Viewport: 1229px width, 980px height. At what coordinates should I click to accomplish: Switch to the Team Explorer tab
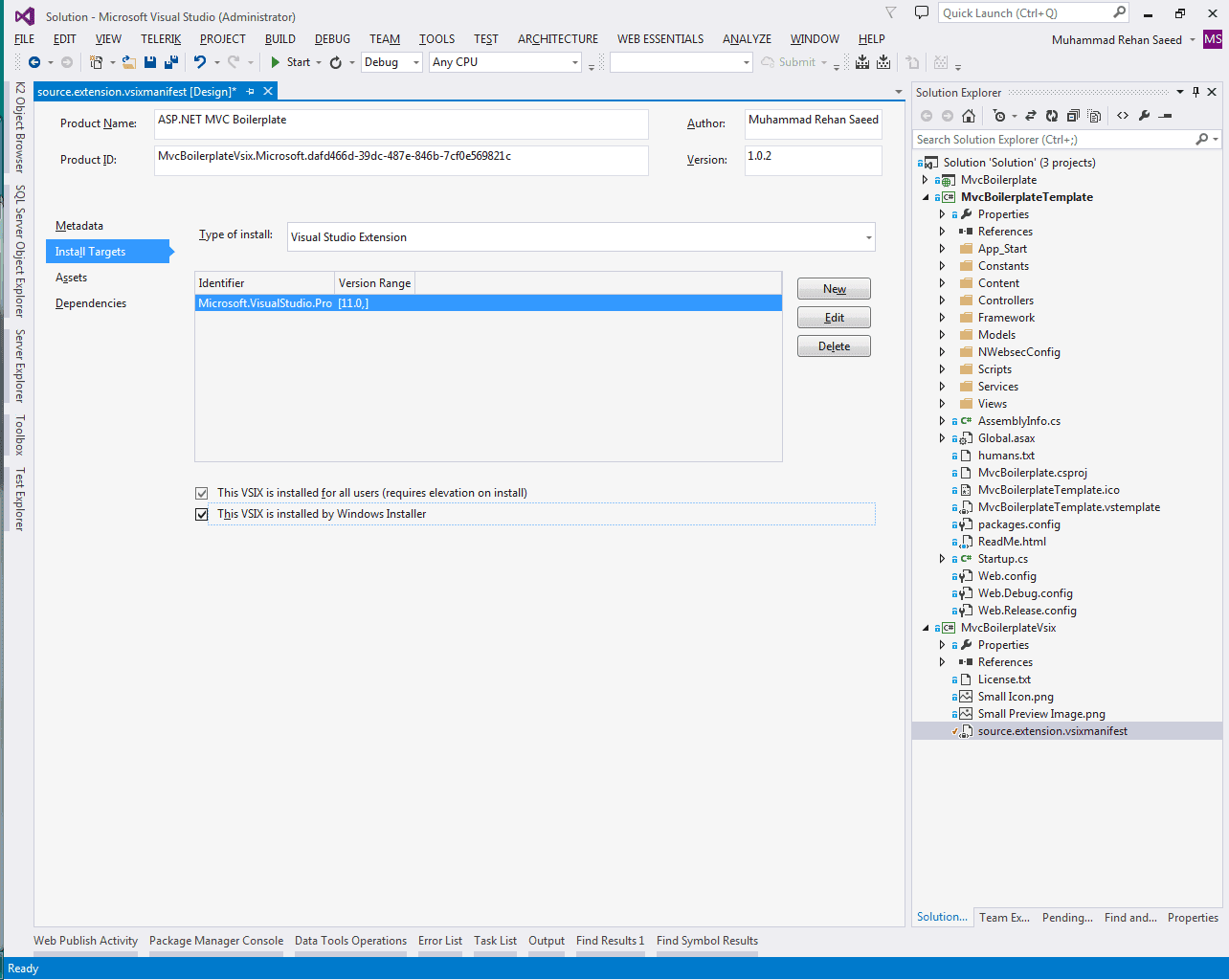pos(1003,917)
